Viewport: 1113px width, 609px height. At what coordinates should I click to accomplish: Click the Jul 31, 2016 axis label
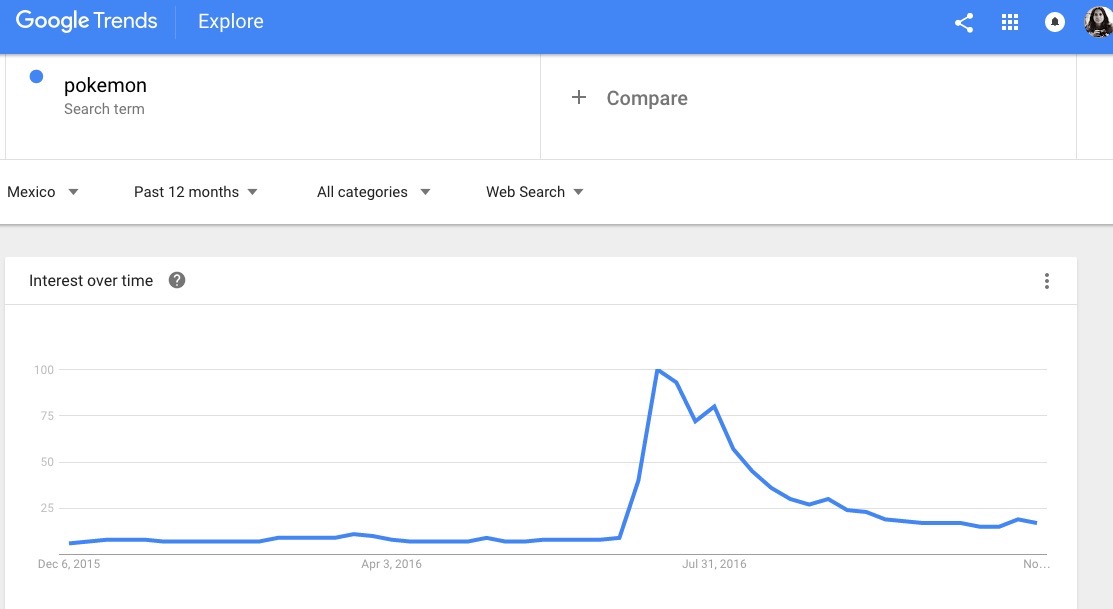(714, 564)
